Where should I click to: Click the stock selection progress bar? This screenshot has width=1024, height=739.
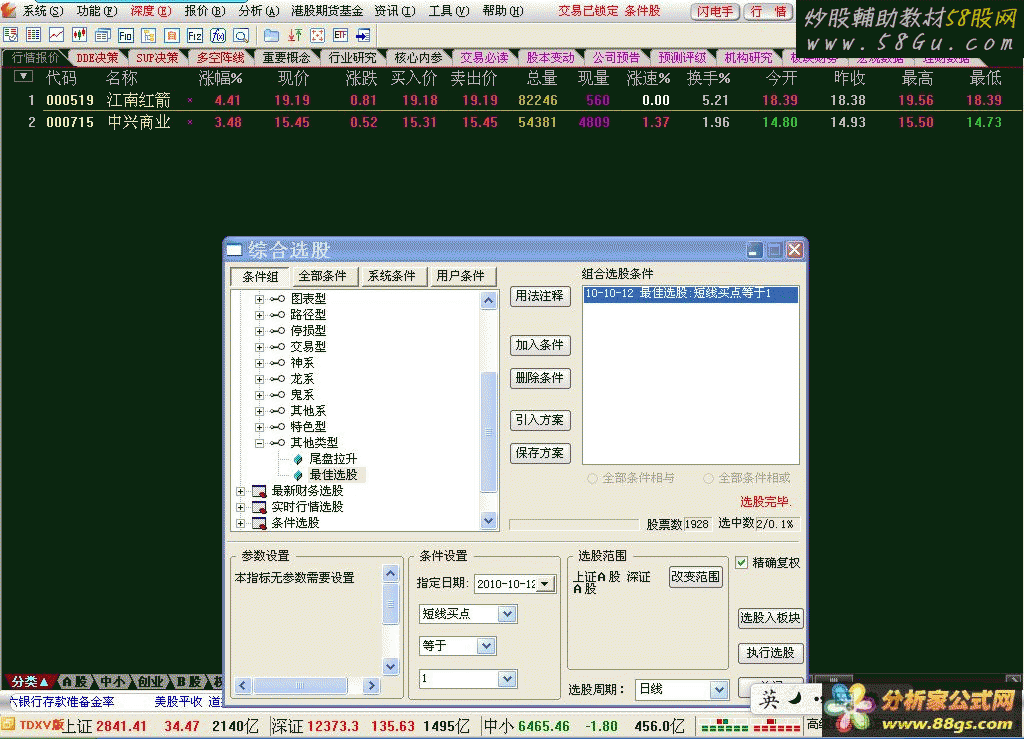(573, 524)
